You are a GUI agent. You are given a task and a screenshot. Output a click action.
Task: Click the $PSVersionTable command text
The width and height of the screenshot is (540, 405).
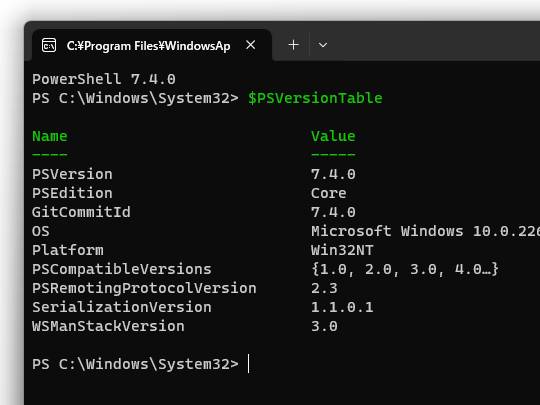[x=315, y=98]
